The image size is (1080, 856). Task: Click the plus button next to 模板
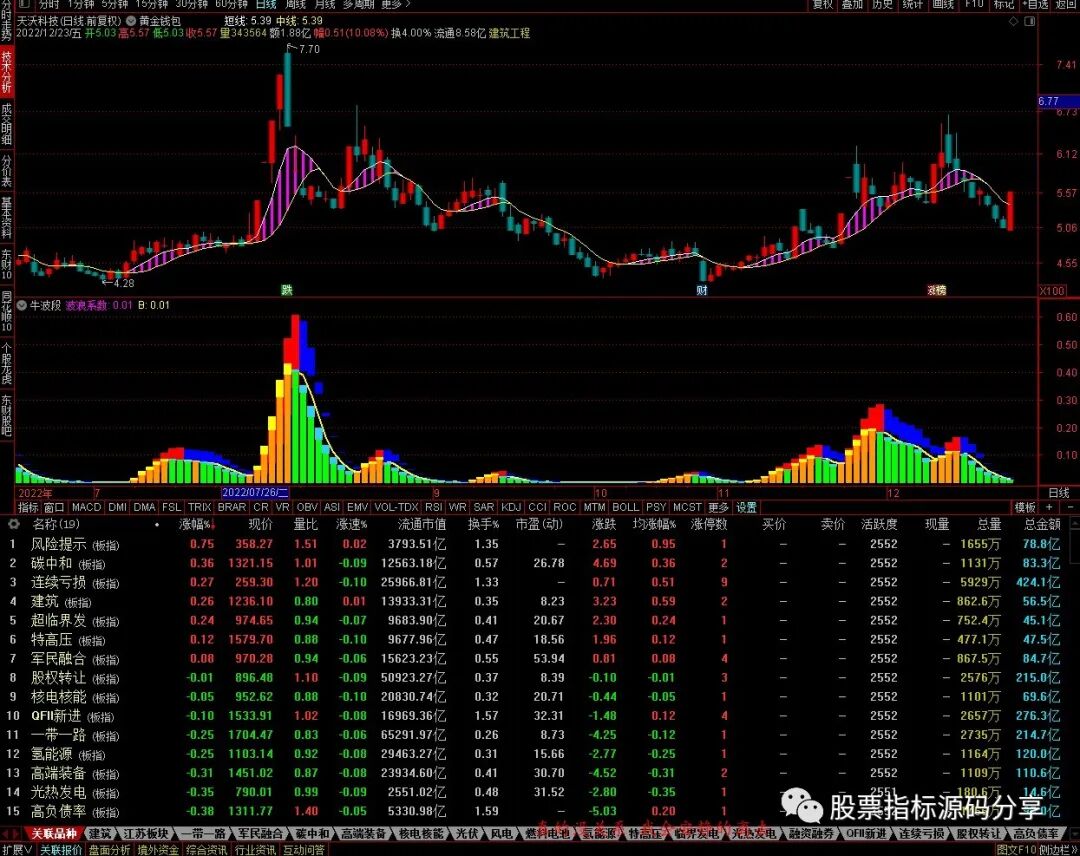[1049, 507]
